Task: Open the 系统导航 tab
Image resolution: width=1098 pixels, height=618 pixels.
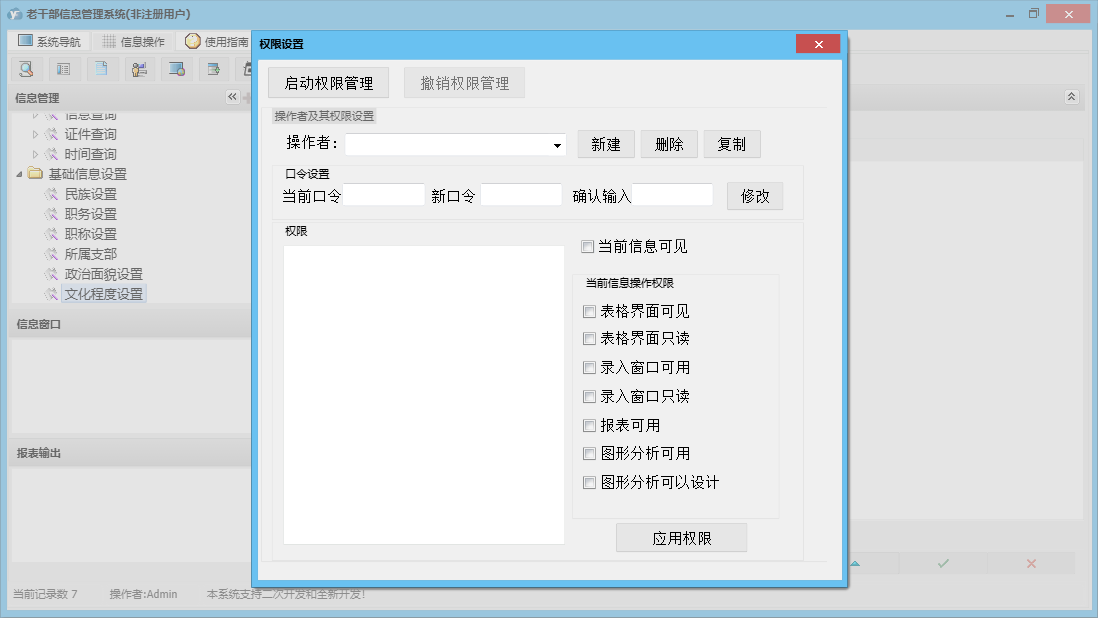Action: point(49,41)
